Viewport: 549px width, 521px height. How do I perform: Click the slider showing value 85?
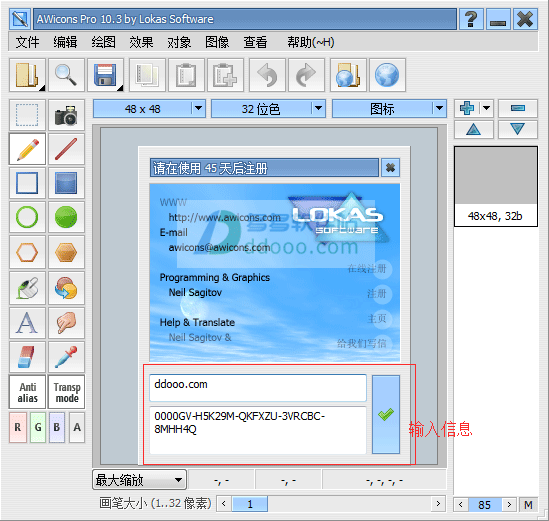pos(485,505)
